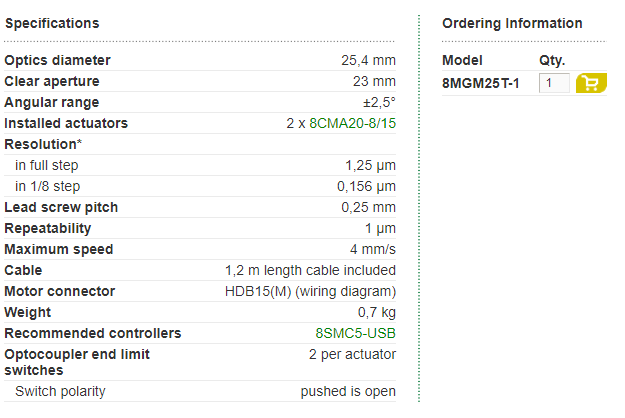
Task: Open the wiring diagram link
Action: tap(345, 291)
